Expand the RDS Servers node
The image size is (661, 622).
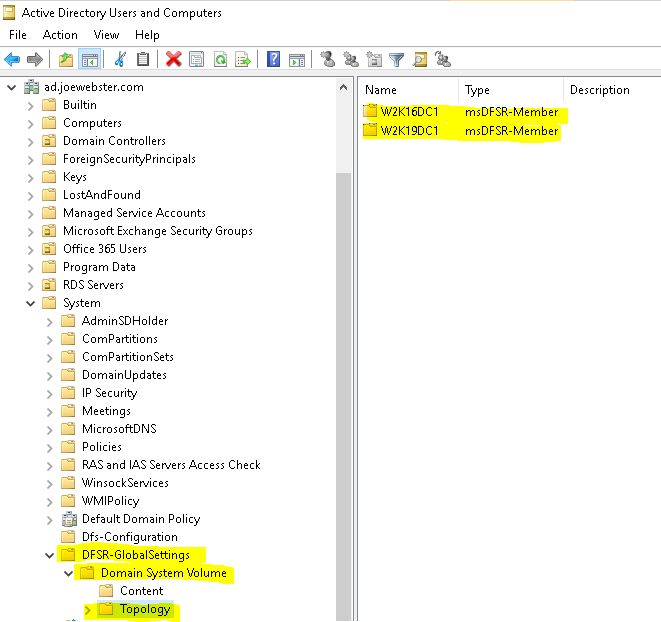(30, 285)
